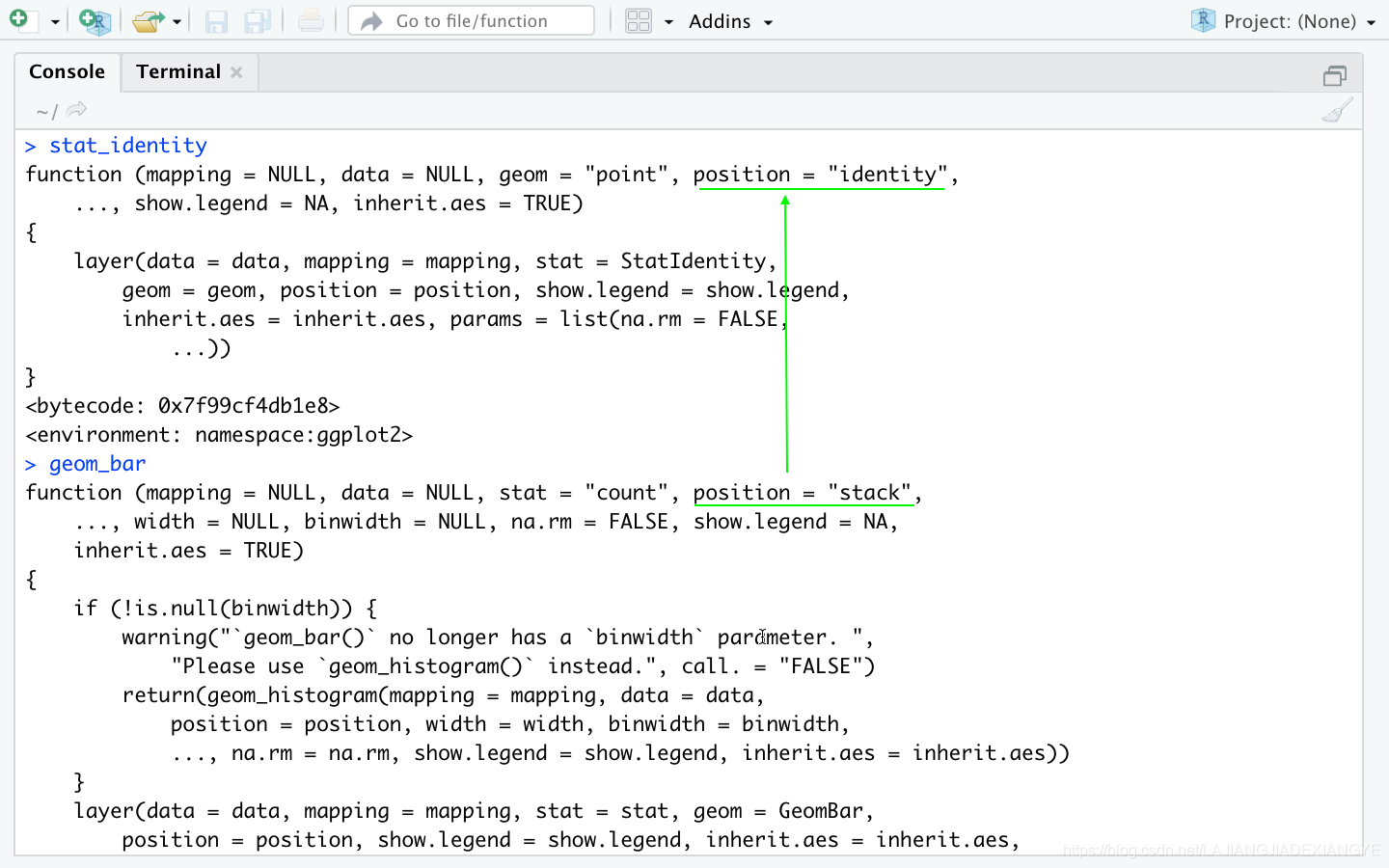Clear console with the broom icon

(x=1337, y=110)
